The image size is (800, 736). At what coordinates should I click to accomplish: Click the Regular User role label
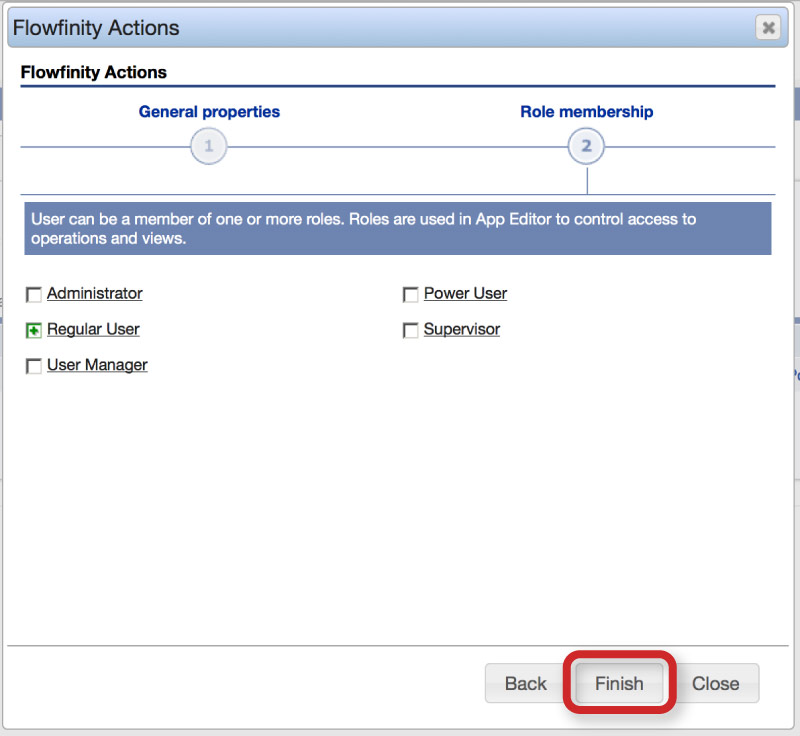click(93, 329)
